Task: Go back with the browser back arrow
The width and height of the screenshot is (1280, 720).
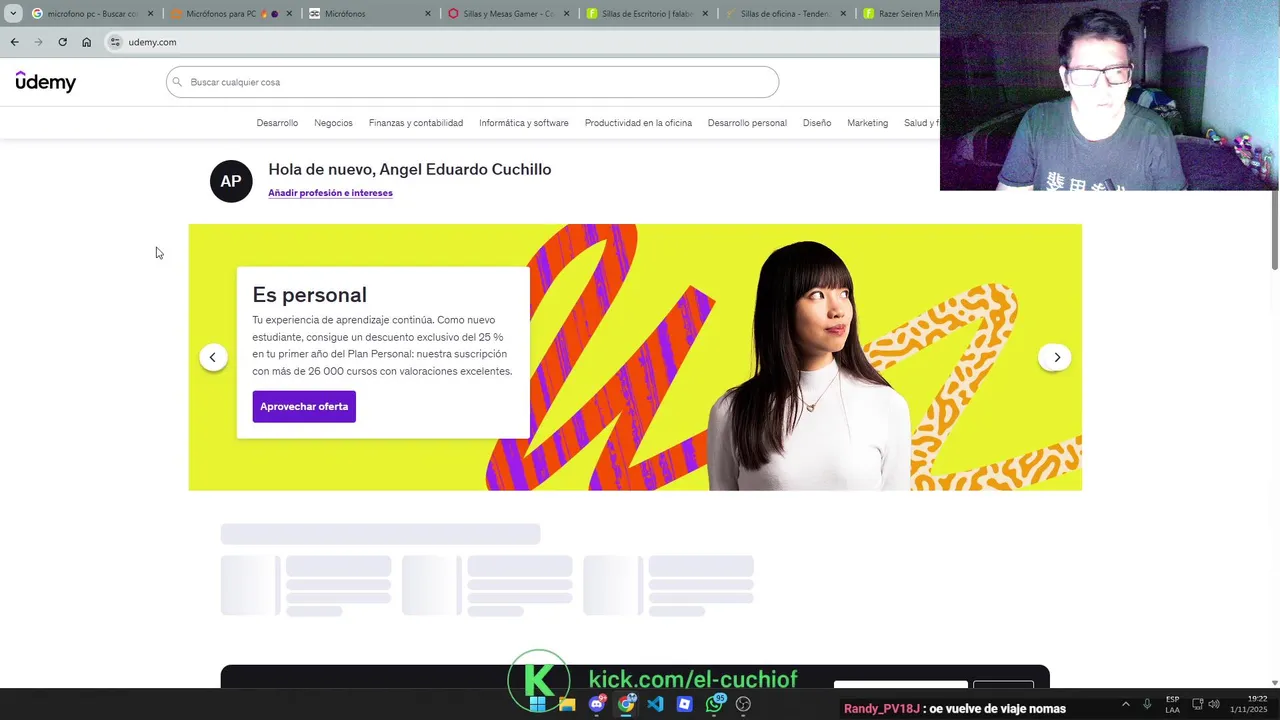Action: coord(14,42)
